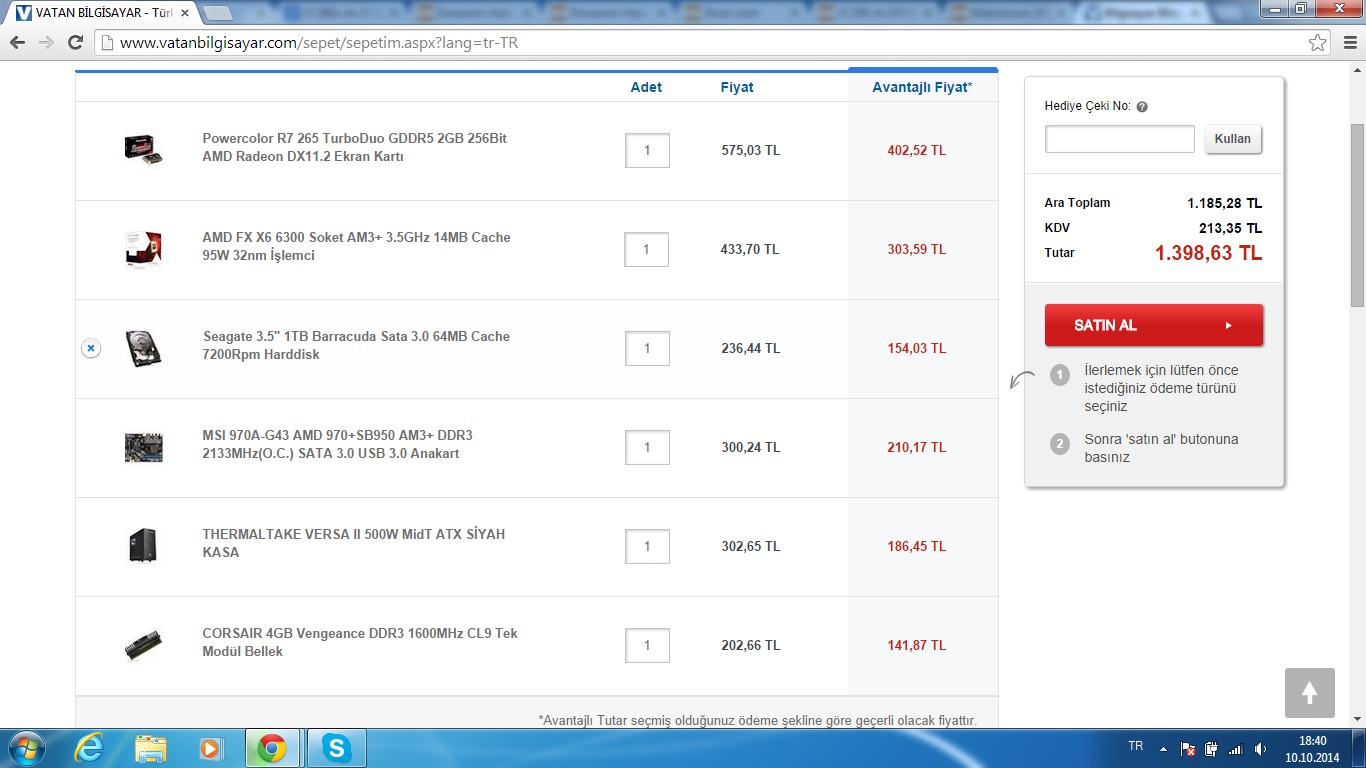
Task: Open Media Player taskbar icon
Action: [210, 748]
